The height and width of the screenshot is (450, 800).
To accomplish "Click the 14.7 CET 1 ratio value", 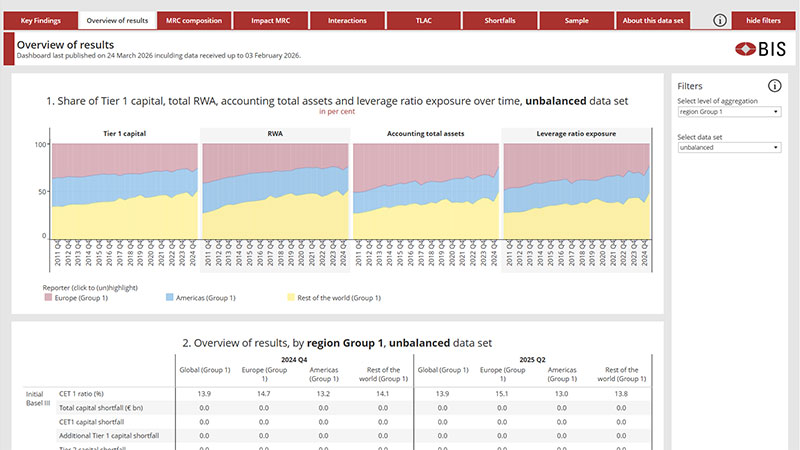I will coord(264,394).
